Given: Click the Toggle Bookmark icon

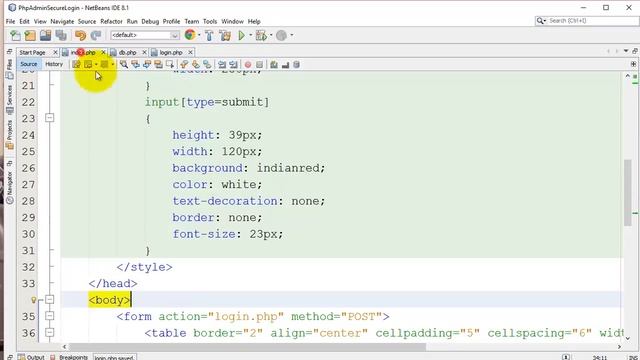Looking at the screenshot, I should point(207,64).
